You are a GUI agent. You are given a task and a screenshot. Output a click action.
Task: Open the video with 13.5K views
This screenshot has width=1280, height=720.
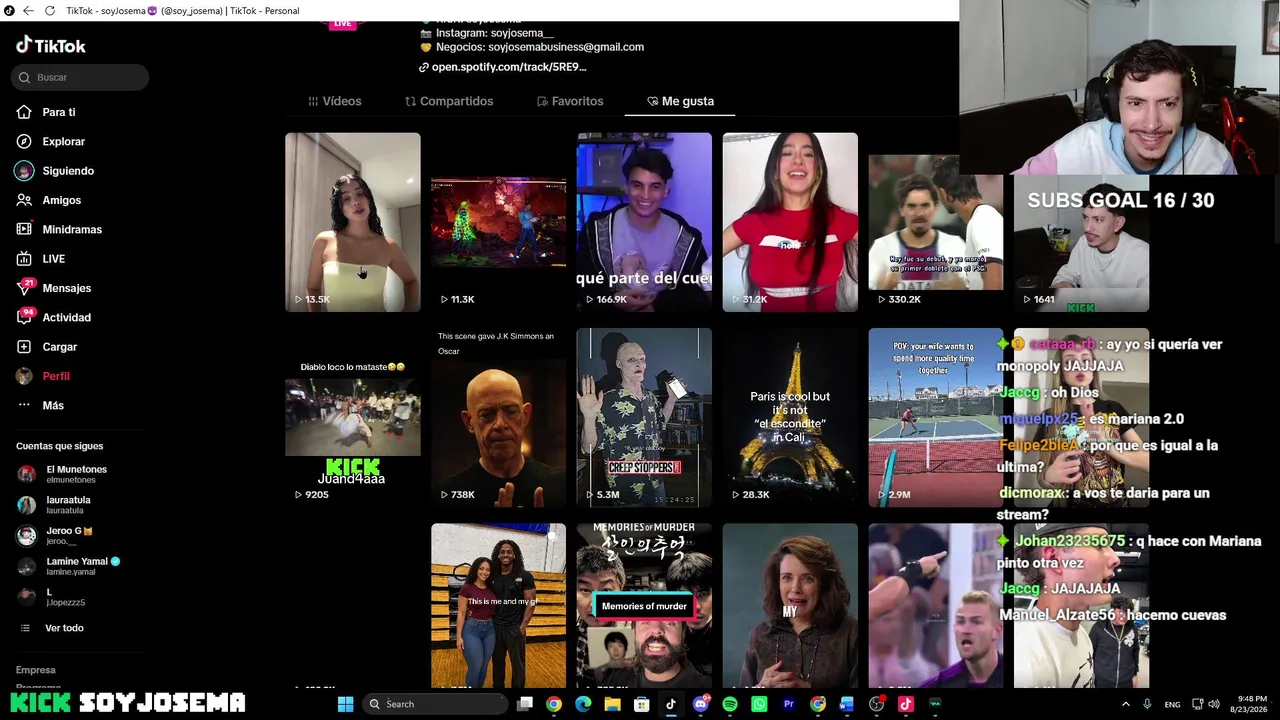pos(353,222)
